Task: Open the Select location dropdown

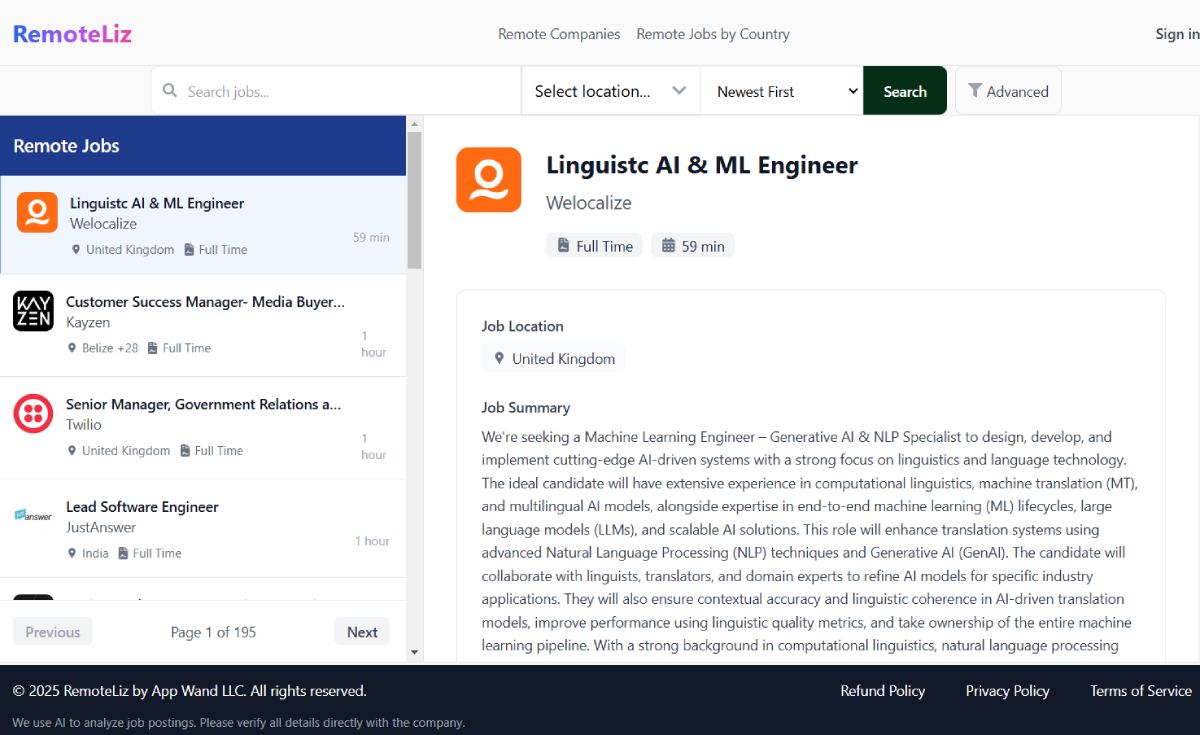Action: pos(611,91)
